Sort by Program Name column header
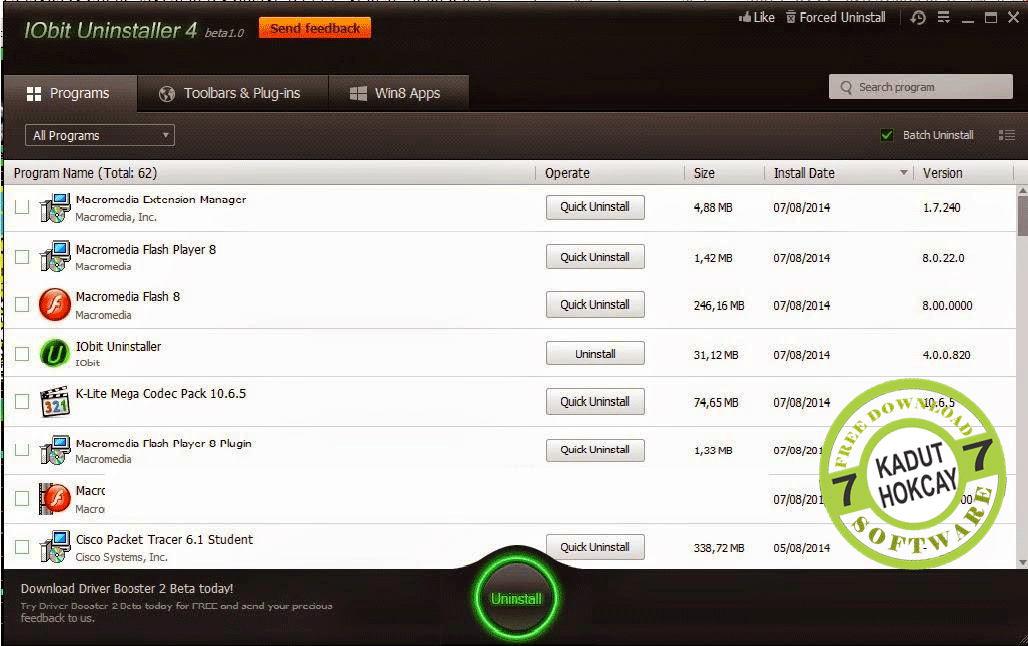This screenshot has height=646, width=1028. (x=85, y=173)
